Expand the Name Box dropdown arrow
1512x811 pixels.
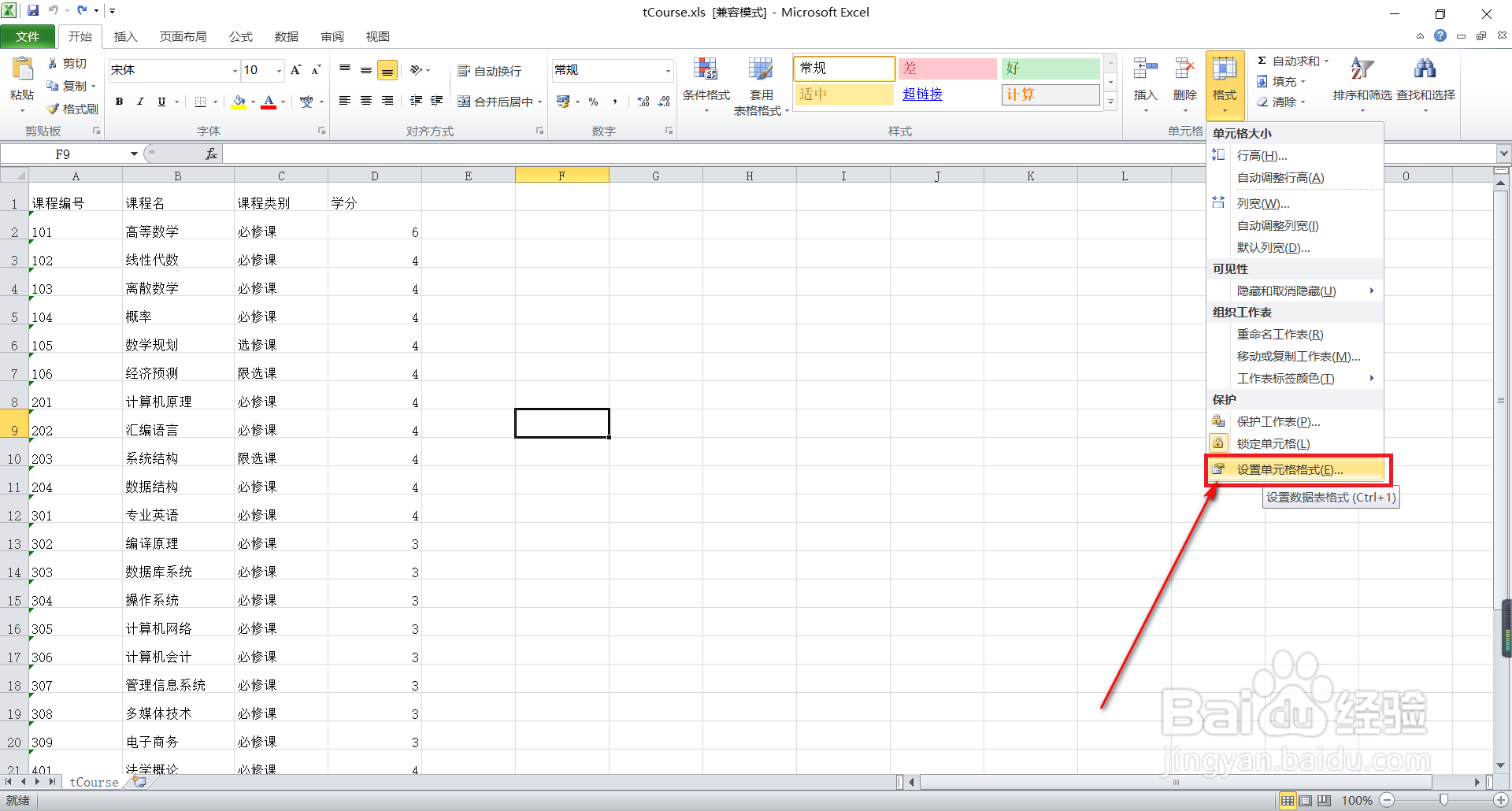tap(134, 154)
